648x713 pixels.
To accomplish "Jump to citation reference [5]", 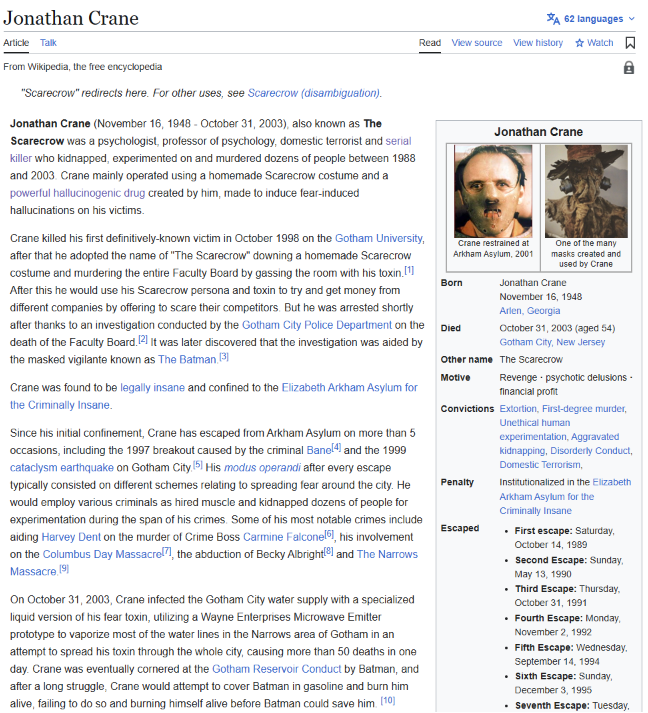I will tap(197, 465).
